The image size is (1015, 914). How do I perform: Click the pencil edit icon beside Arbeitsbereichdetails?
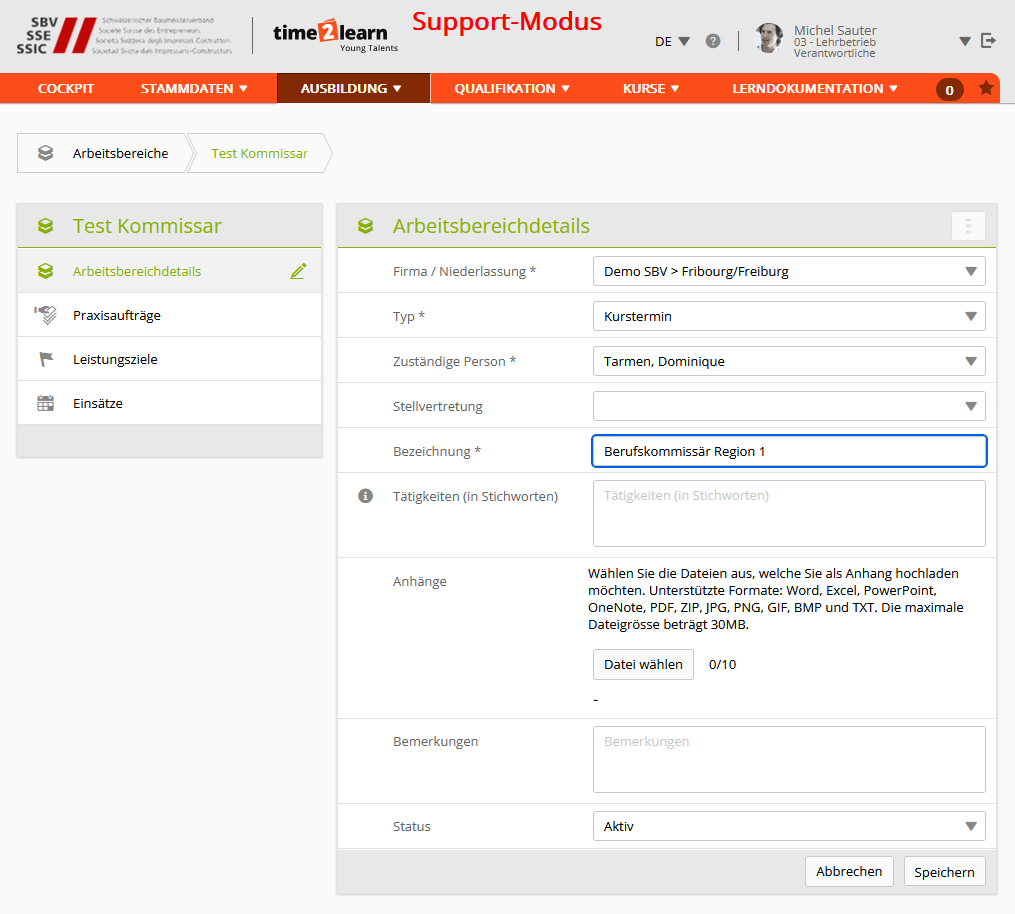coord(298,271)
